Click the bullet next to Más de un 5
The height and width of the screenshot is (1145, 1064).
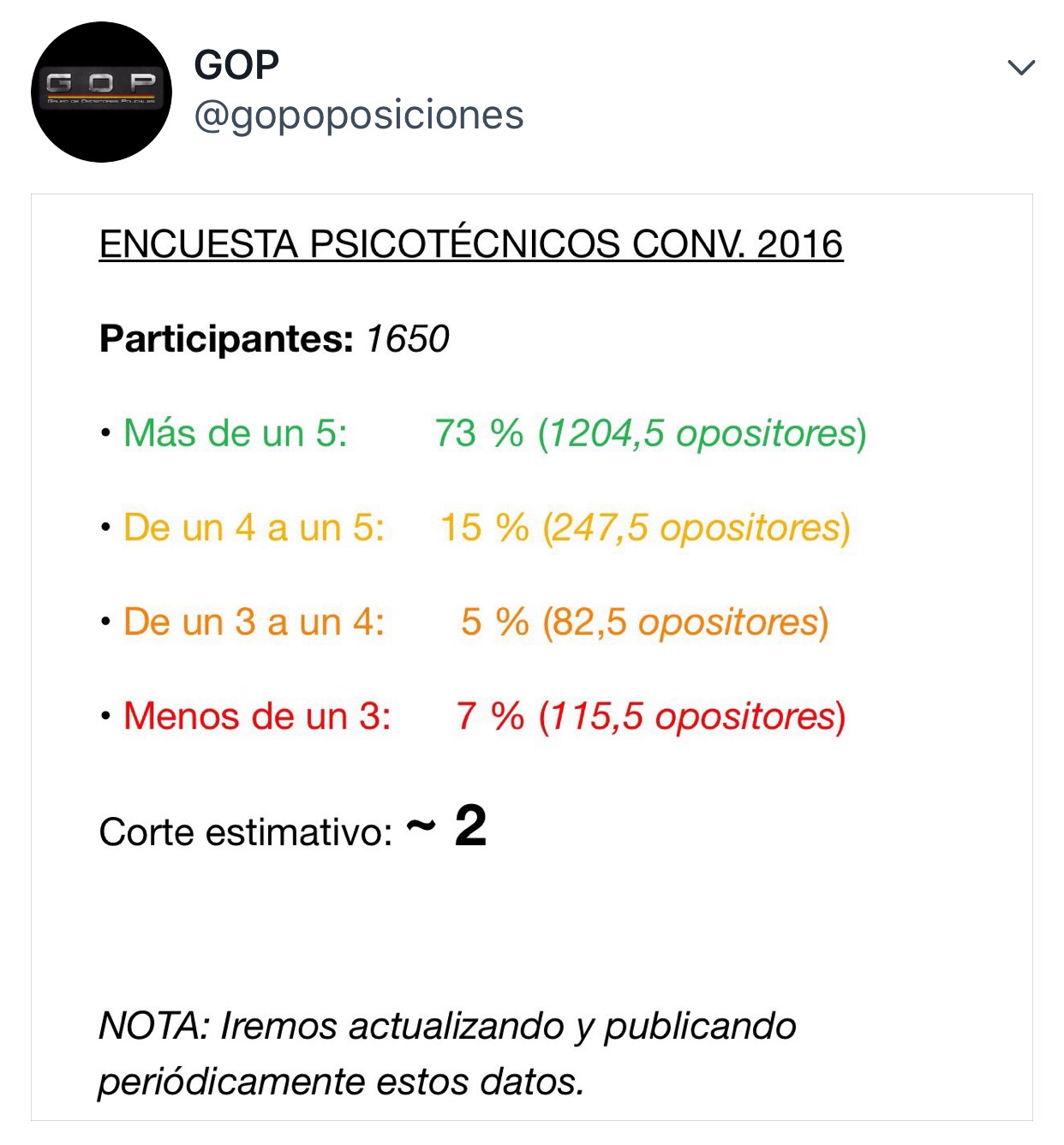pos(106,432)
